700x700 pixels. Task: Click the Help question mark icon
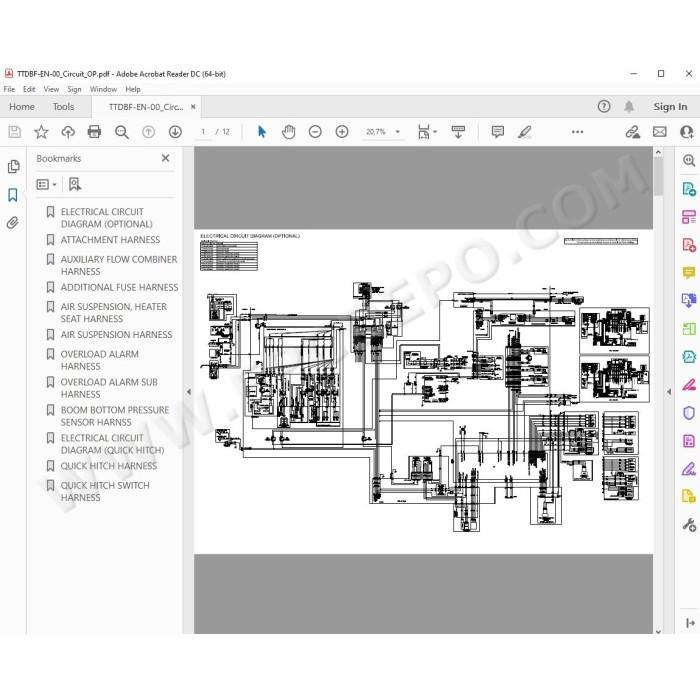tap(604, 106)
